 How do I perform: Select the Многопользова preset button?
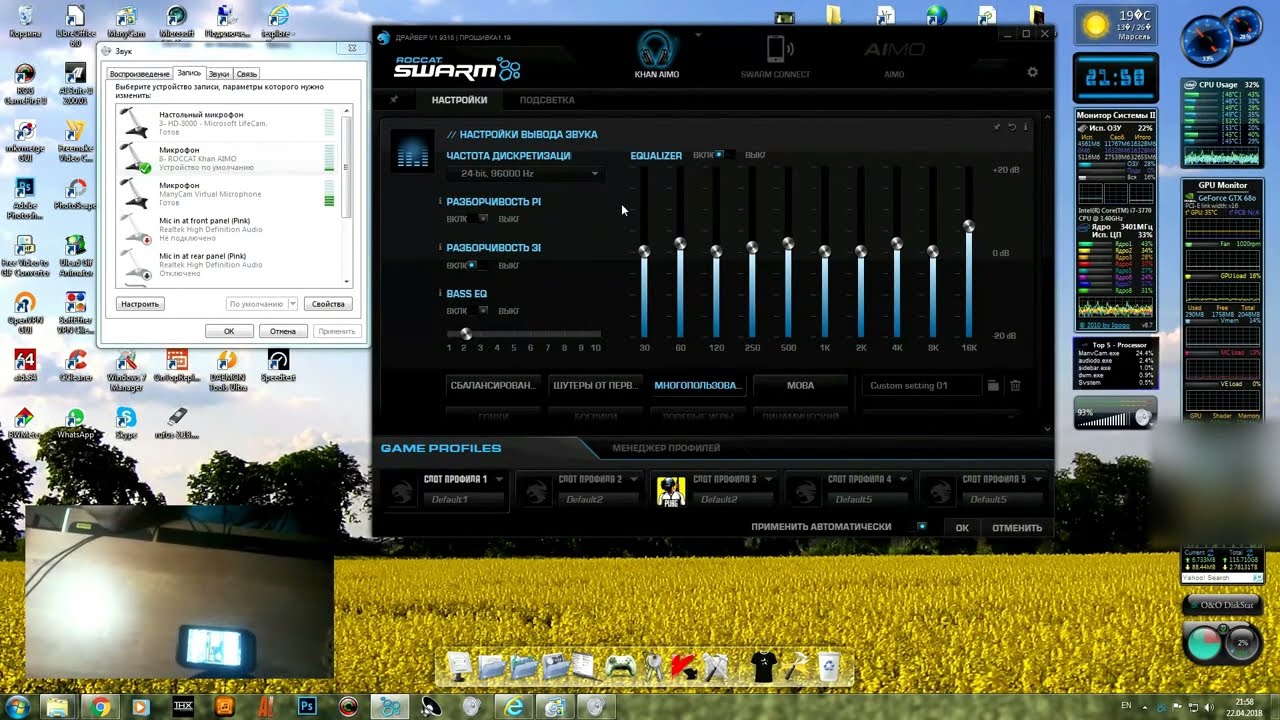click(x=697, y=385)
